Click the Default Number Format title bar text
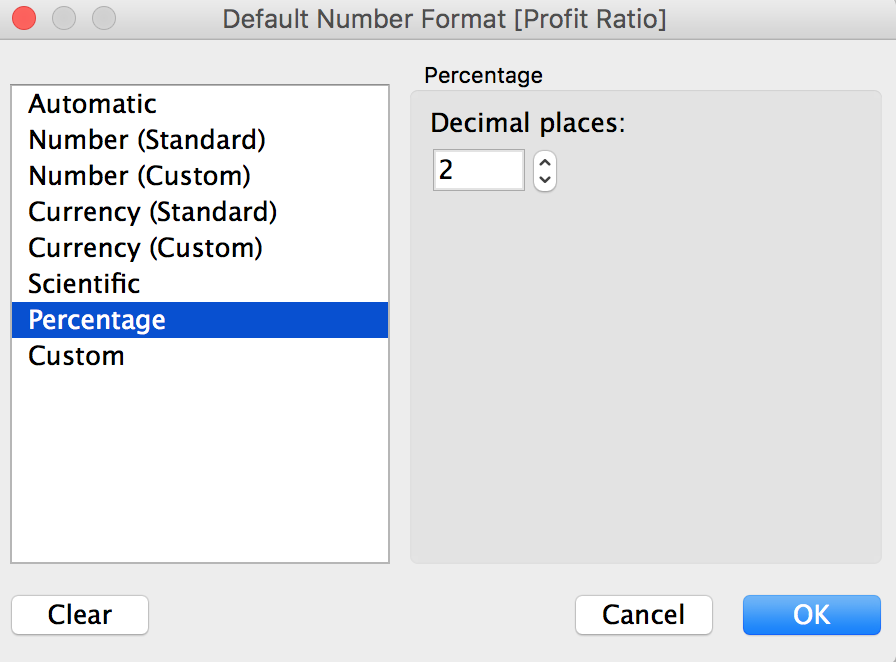 pos(444,19)
